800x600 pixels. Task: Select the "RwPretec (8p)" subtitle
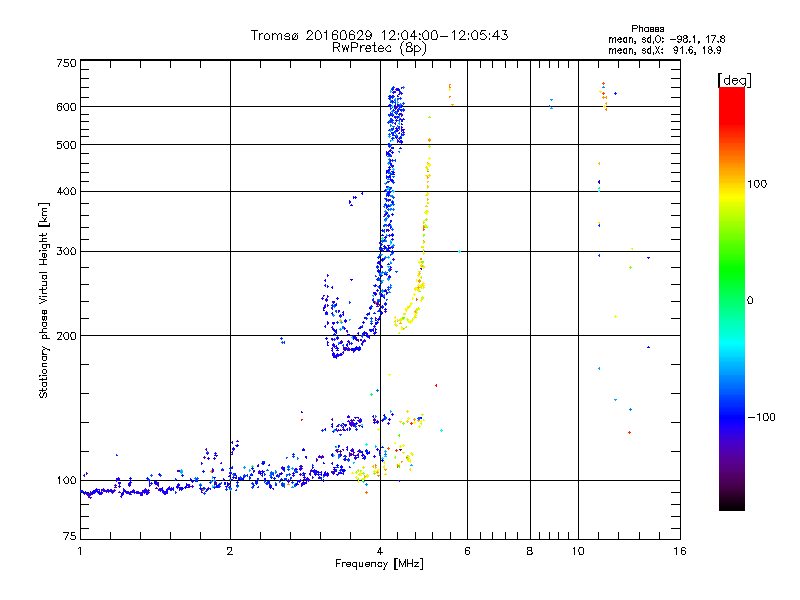(379, 48)
